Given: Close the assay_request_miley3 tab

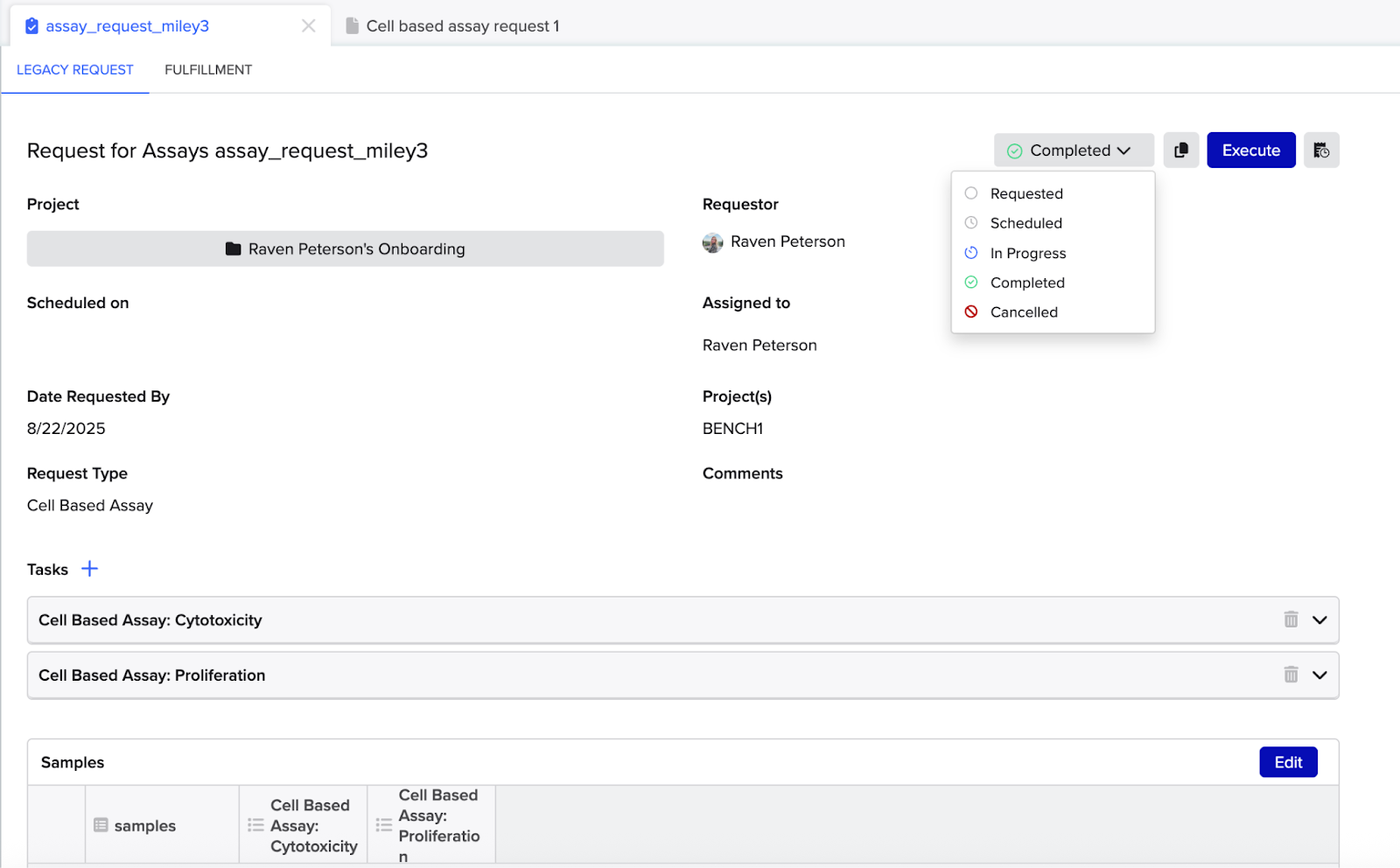Looking at the screenshot, I should [308, 26].
